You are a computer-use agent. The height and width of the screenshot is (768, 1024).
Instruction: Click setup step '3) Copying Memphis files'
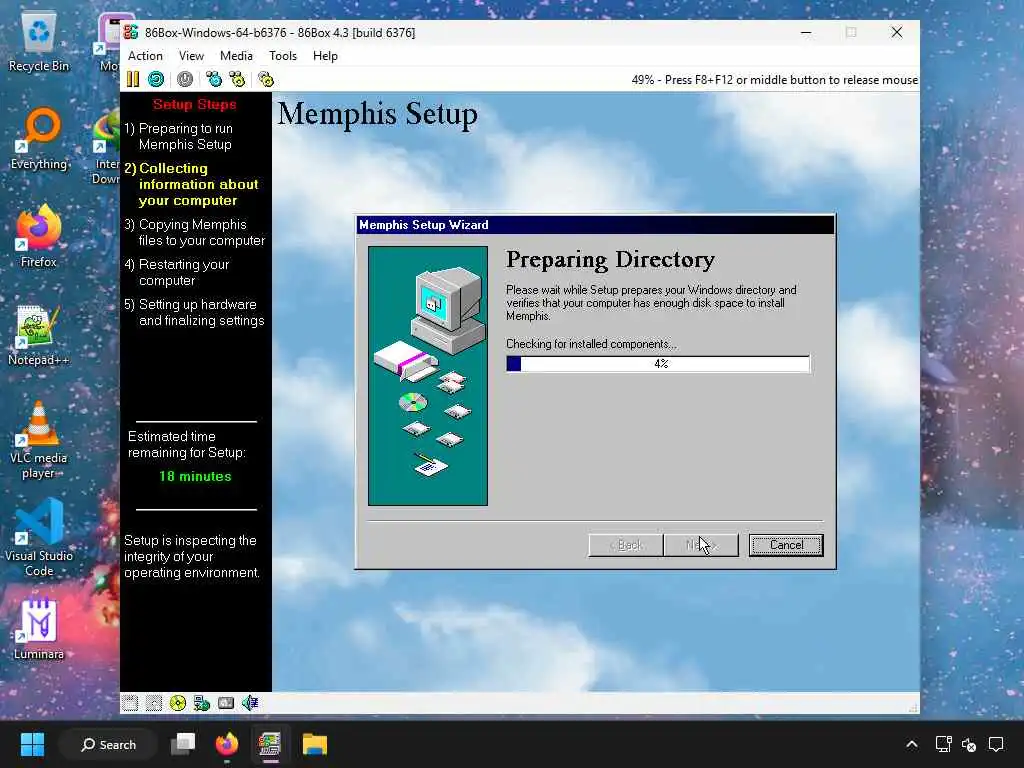(195, 232)
